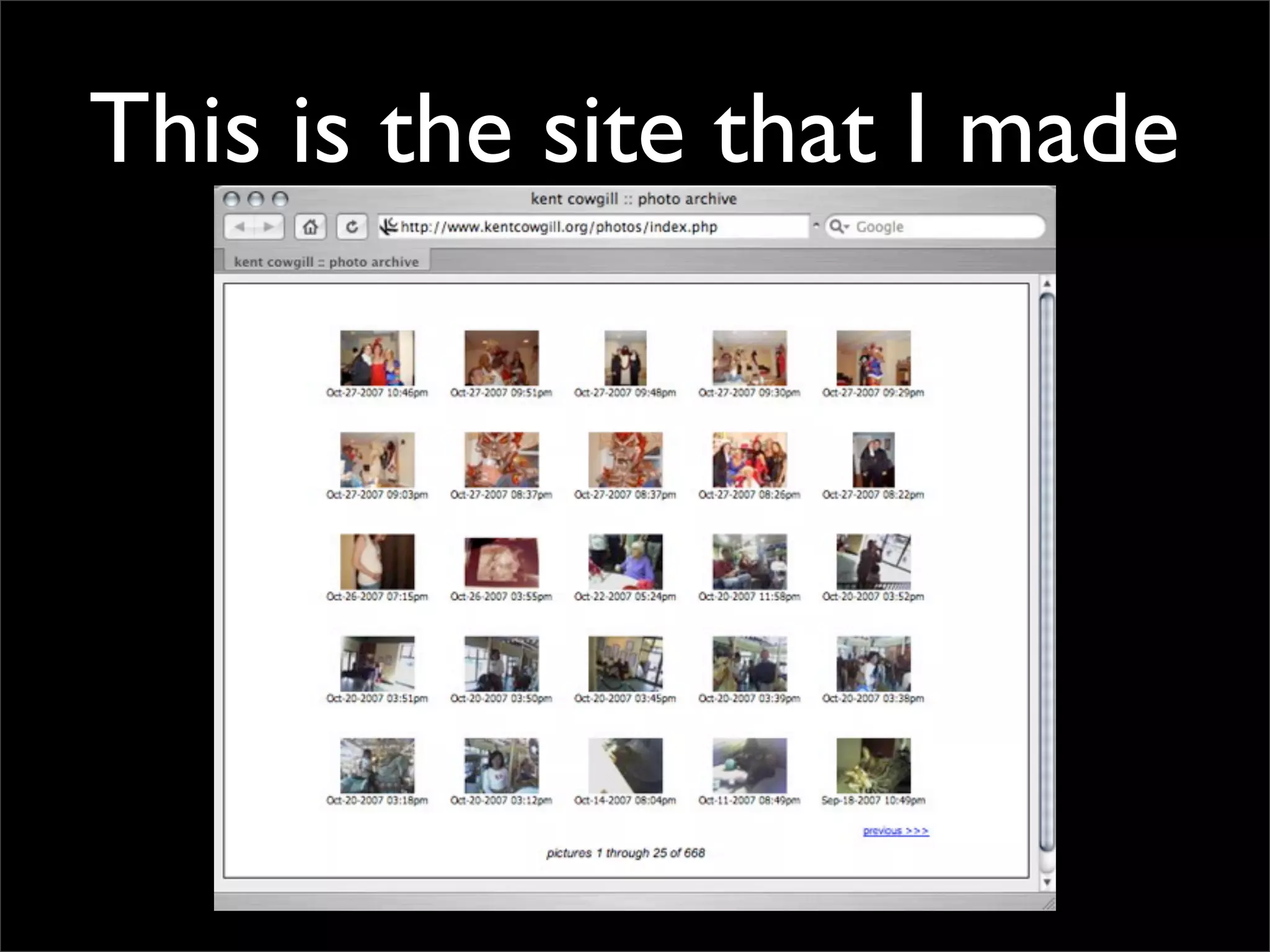The height and width of the screenshot is (952, 1270).
Task: Open photo dated Oct-20-2007 03:51pm
Action: [x=377, y=663]
